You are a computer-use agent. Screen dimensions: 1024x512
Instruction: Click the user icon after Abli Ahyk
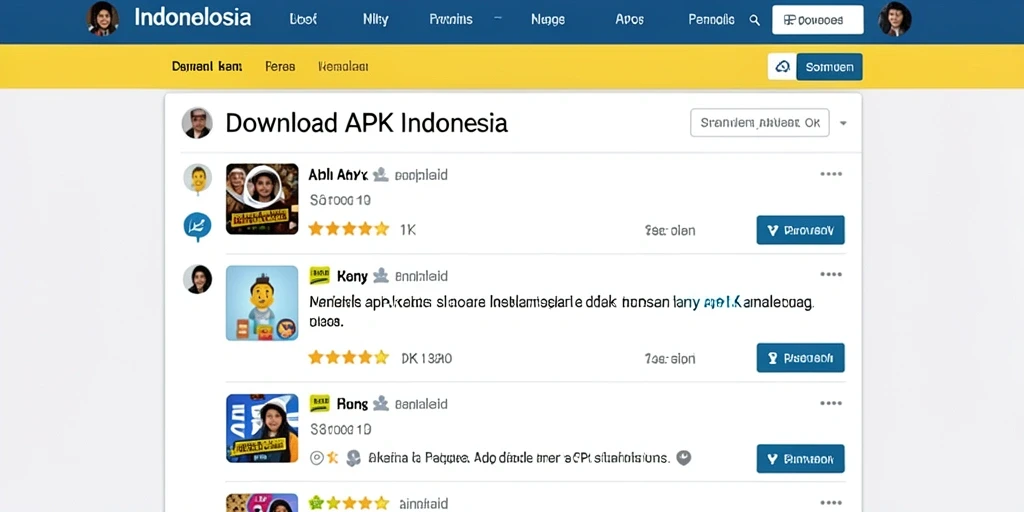coord(381,175)
